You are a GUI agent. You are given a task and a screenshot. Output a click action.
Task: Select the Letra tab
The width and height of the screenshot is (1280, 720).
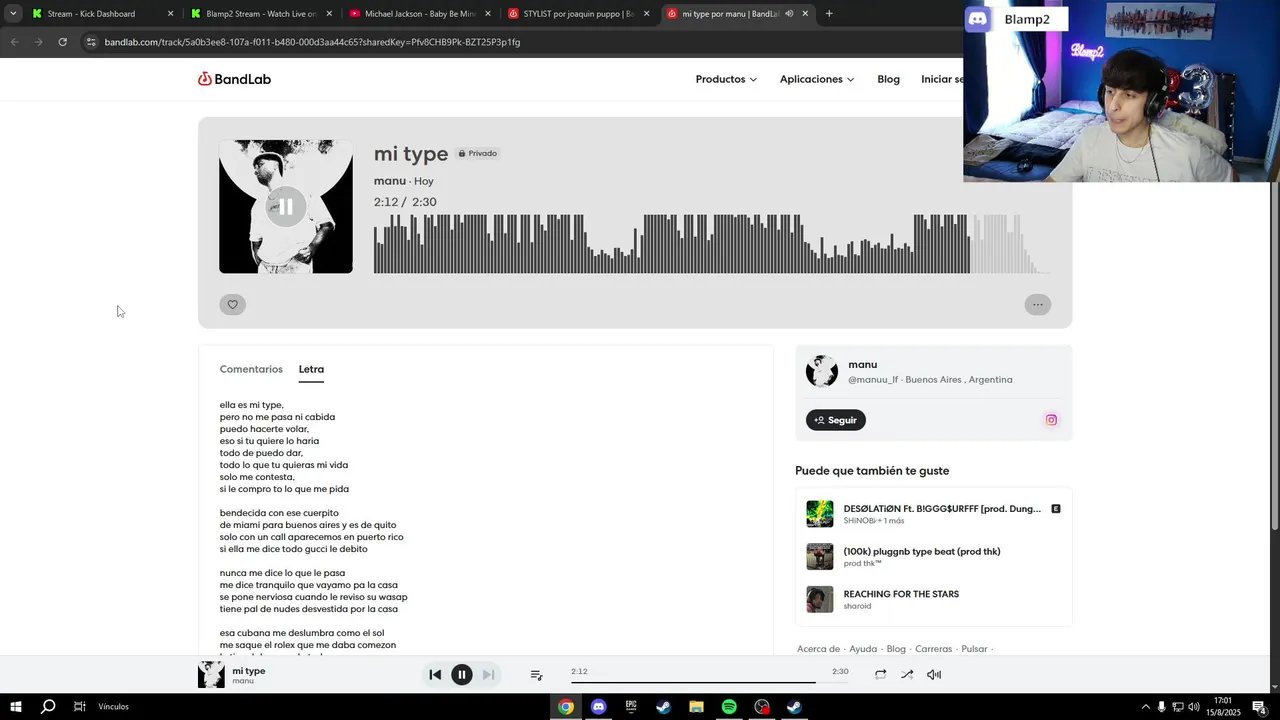click(x=311, y=369)
